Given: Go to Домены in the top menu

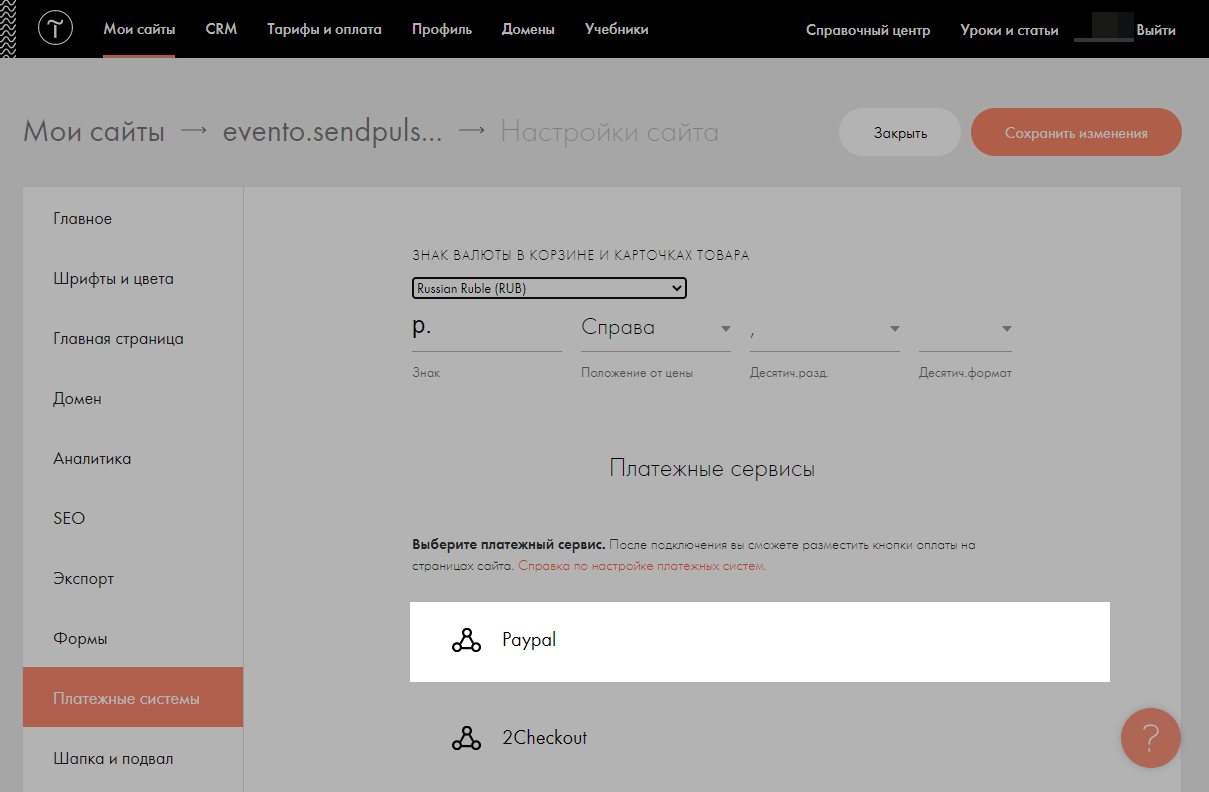Looking at the screenshot, I should tap(528, 29).
